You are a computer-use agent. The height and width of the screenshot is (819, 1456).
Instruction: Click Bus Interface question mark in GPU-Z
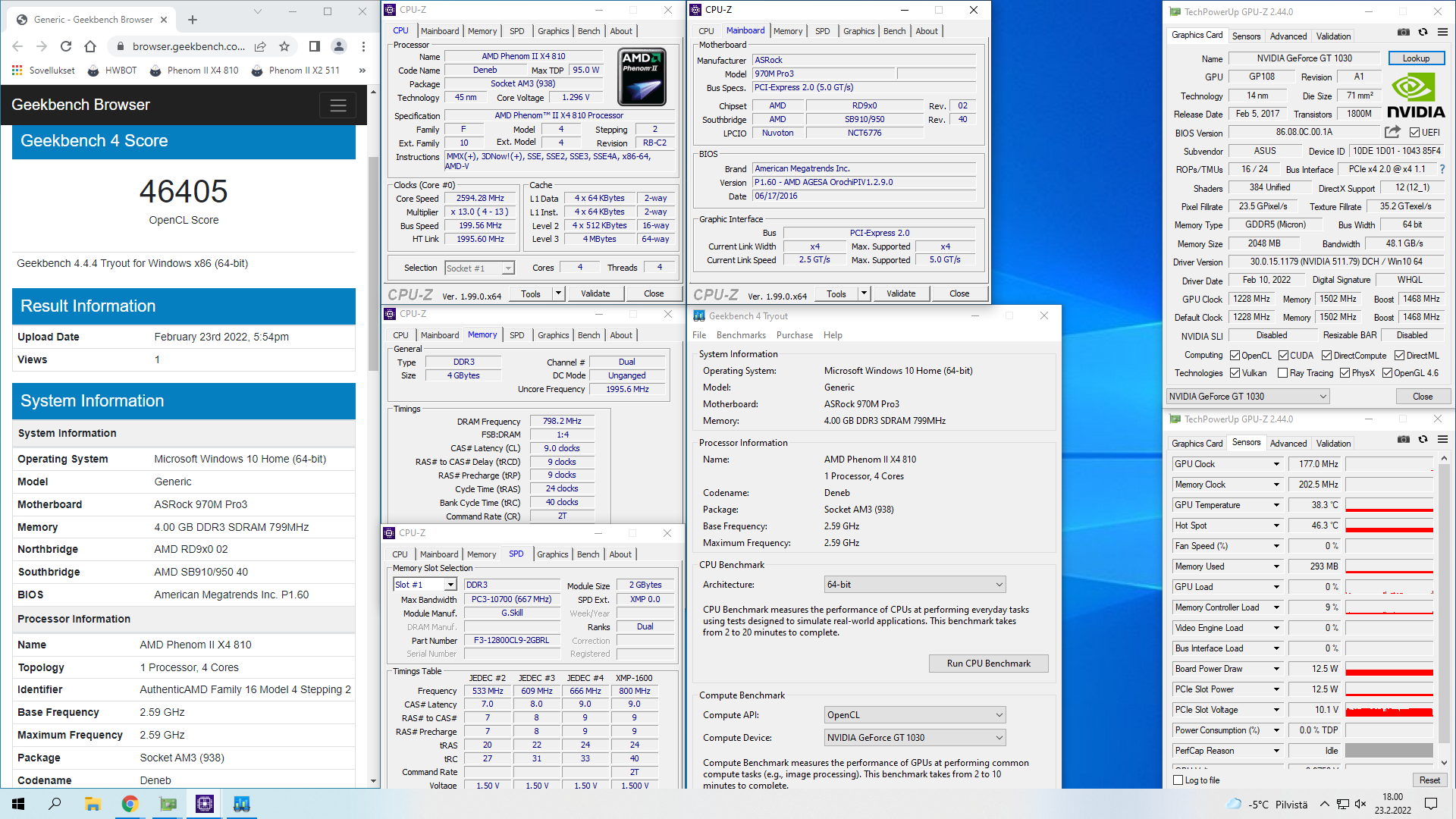tap(1442, 169)
